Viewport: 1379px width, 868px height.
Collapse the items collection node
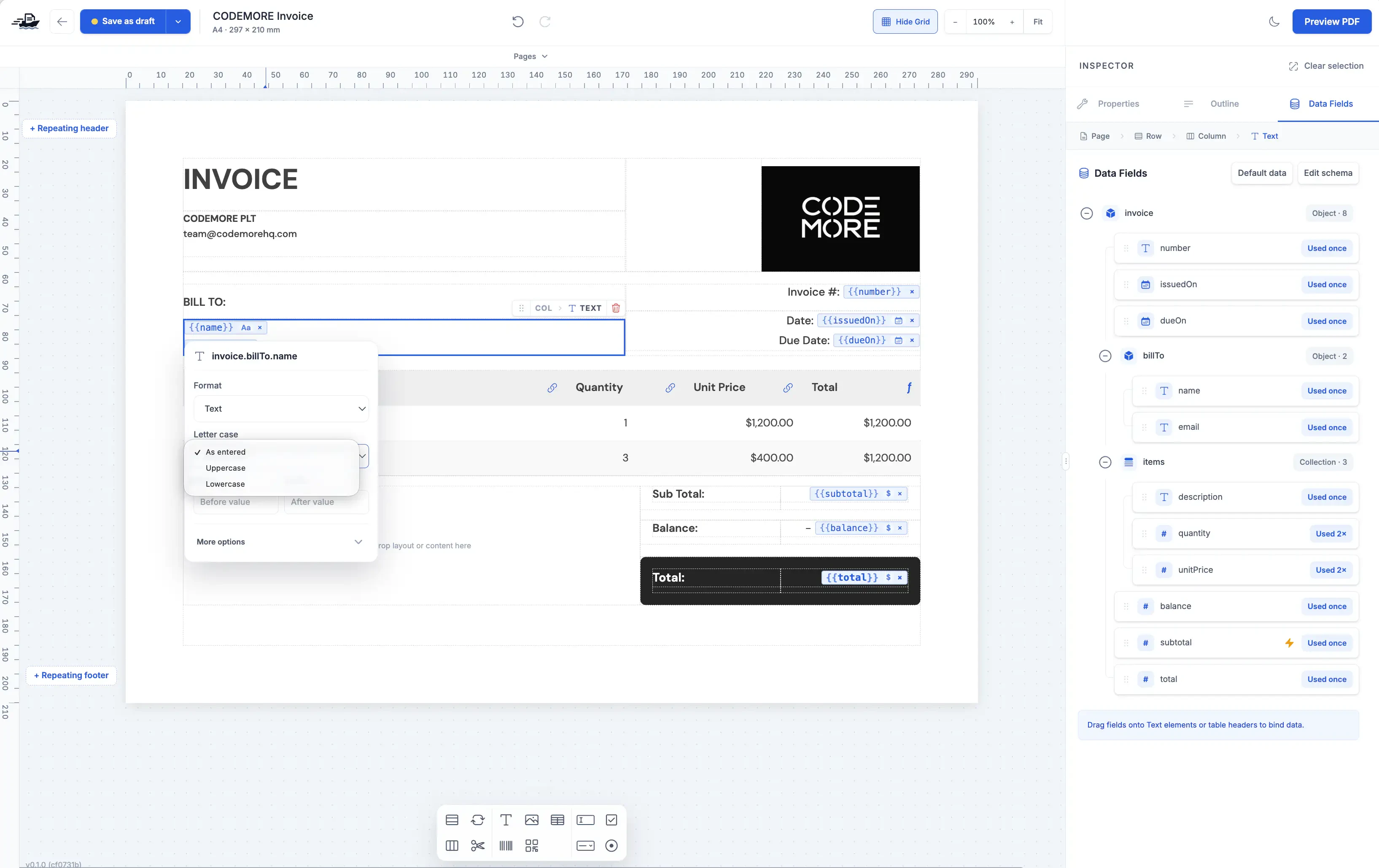[x=1105, y=462]
